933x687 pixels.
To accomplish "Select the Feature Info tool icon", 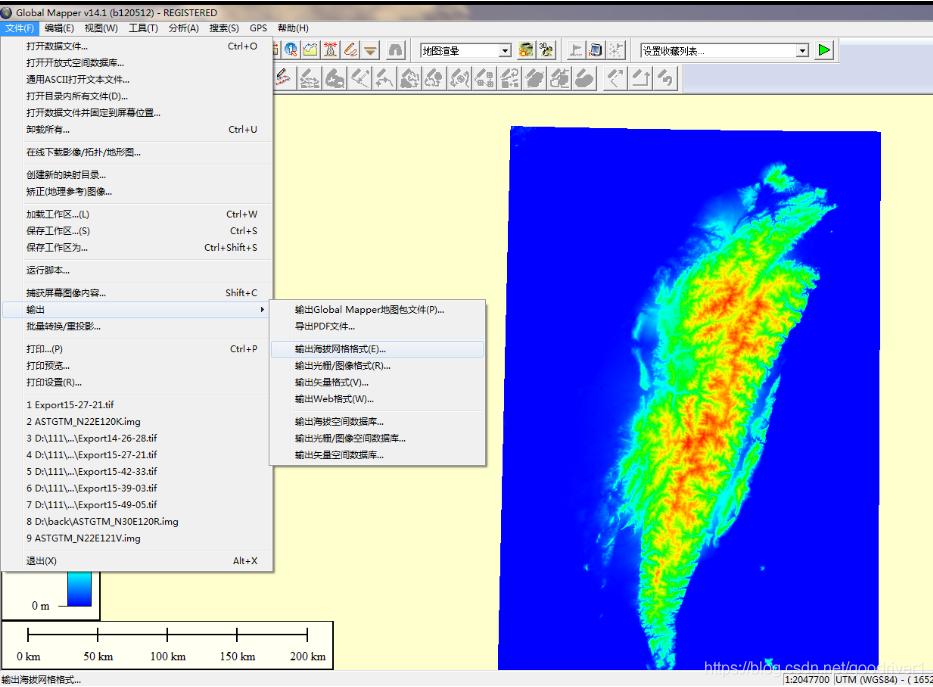I will (290, 50).
